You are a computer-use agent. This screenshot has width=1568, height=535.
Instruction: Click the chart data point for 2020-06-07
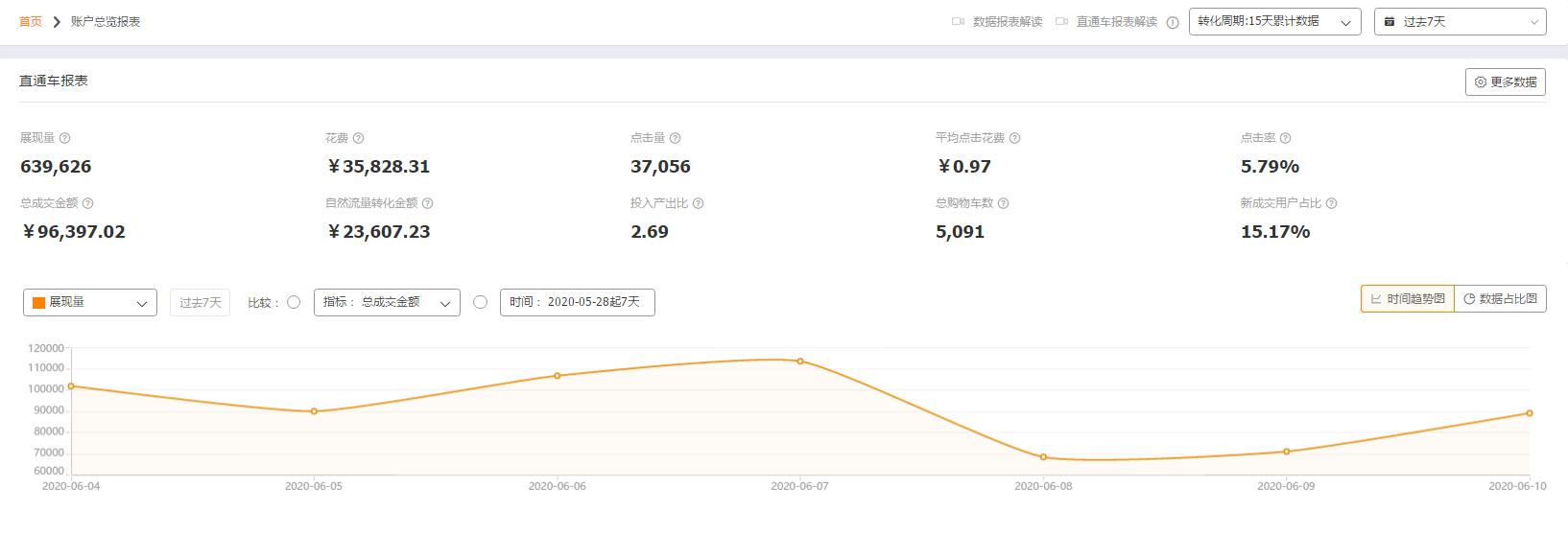(x=800, y=361)
